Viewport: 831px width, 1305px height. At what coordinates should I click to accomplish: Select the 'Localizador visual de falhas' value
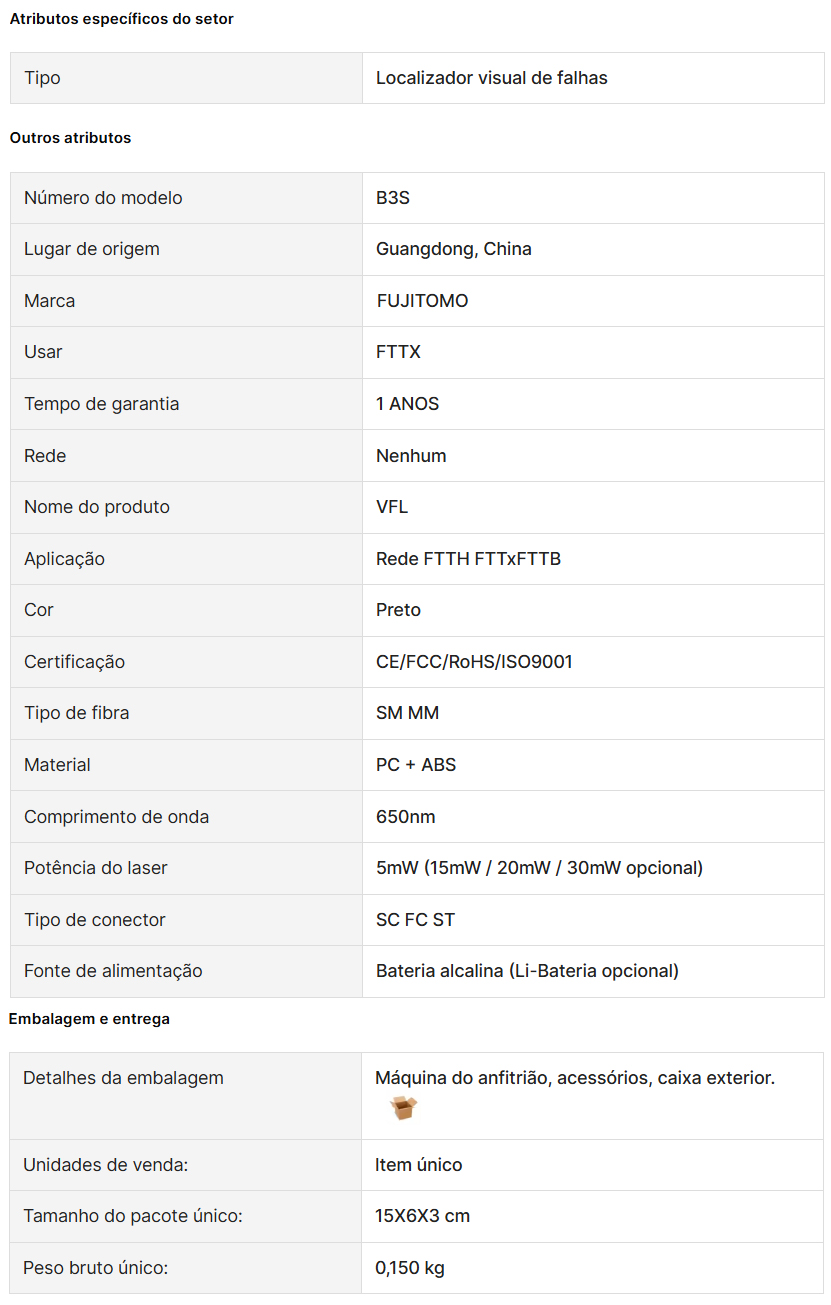[x=492, y=78]
